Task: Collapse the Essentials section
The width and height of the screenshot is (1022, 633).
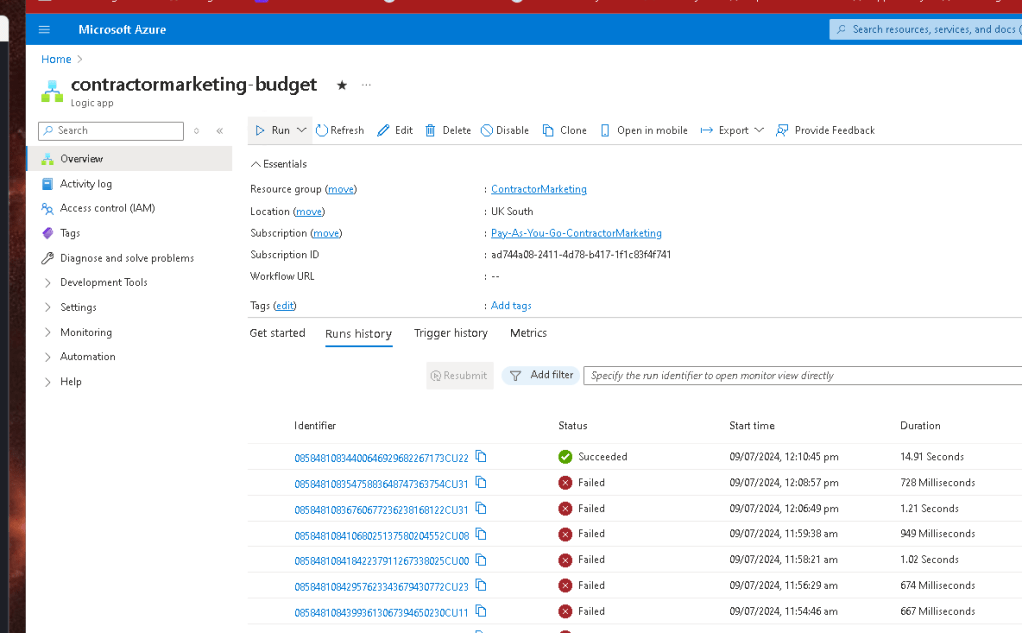Action: click(279, 164)
